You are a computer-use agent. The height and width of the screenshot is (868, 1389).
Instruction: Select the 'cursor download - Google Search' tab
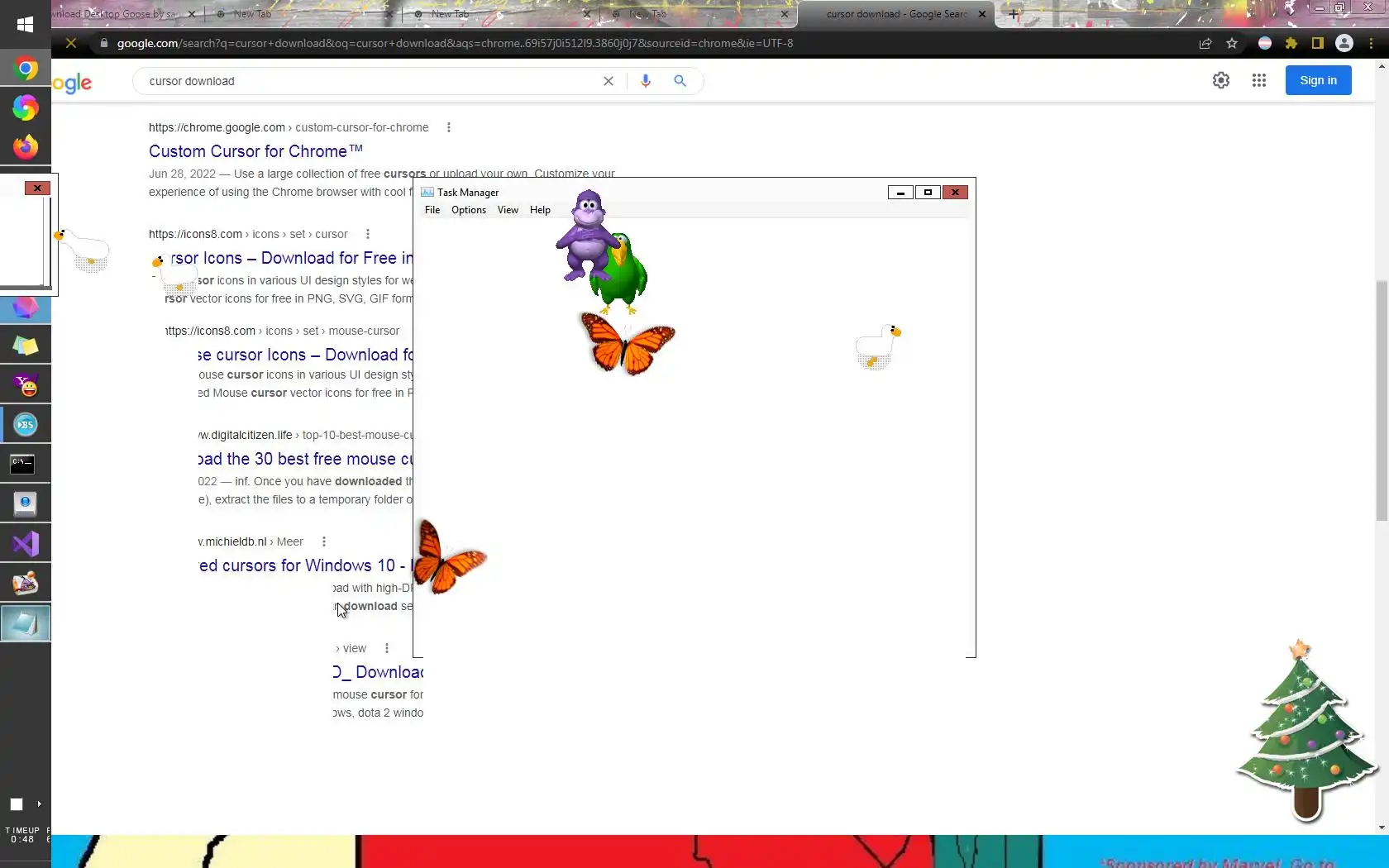pyautogui.click(x=896, y=14)
